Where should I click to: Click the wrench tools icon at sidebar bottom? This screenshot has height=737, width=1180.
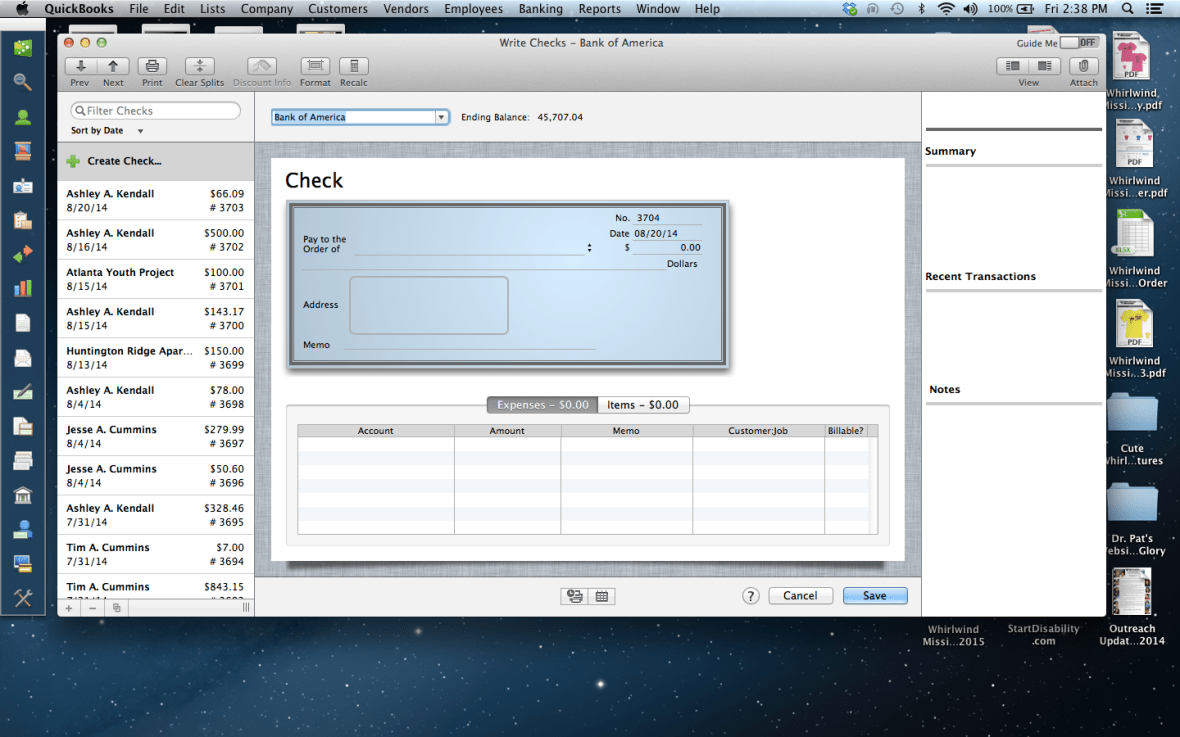point(21,598)
